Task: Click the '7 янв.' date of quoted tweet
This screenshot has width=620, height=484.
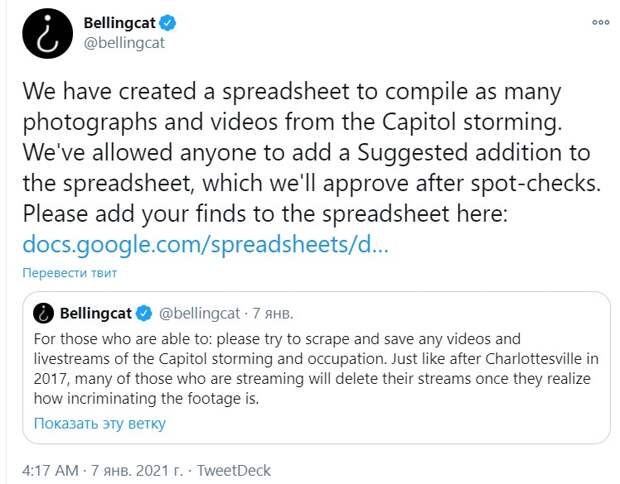Action: 273,314
